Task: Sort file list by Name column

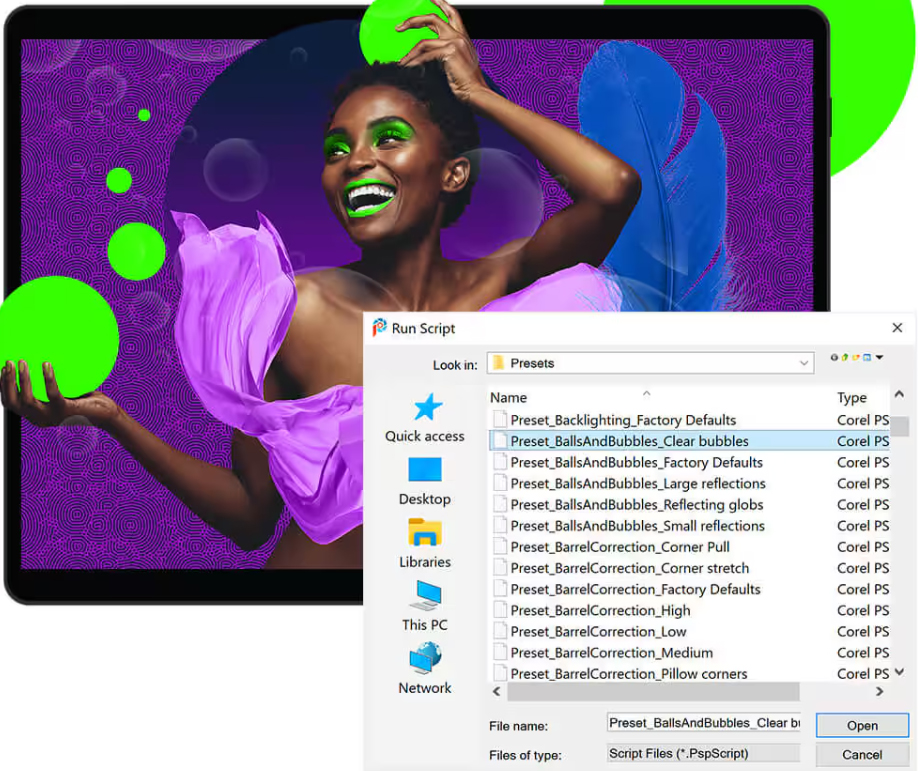Action: [508, 398]
